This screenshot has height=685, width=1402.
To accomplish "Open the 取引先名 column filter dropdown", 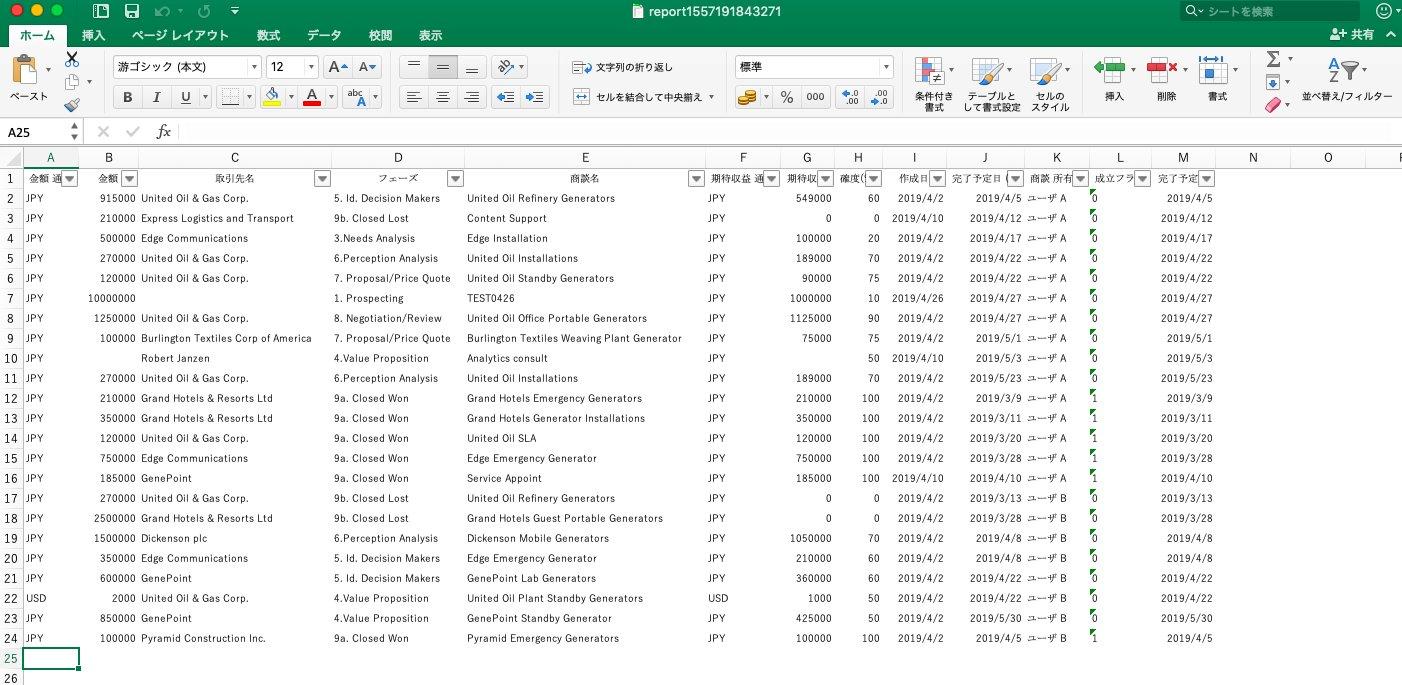I will 322,178.
